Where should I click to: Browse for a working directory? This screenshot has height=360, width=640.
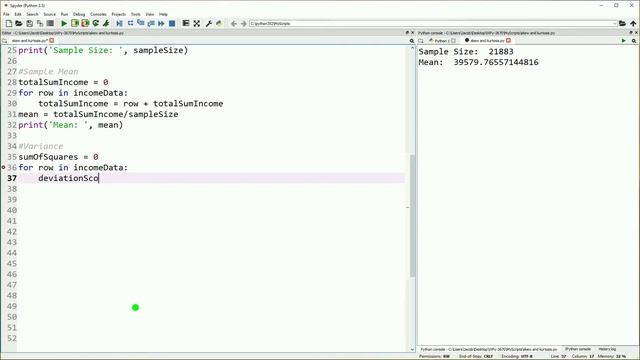pos(622,24)
